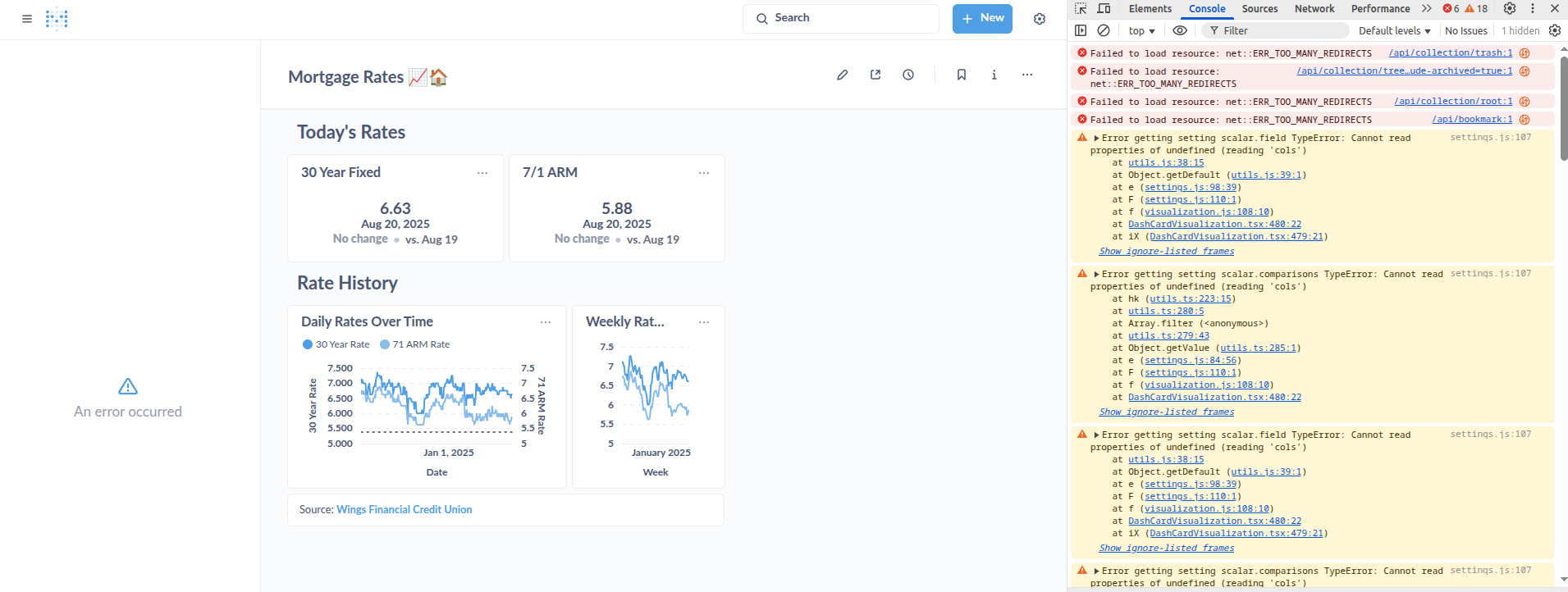Toggle the live expression eye icon
Screen dimensions: 1568x592
click(x=1180, y=31)
